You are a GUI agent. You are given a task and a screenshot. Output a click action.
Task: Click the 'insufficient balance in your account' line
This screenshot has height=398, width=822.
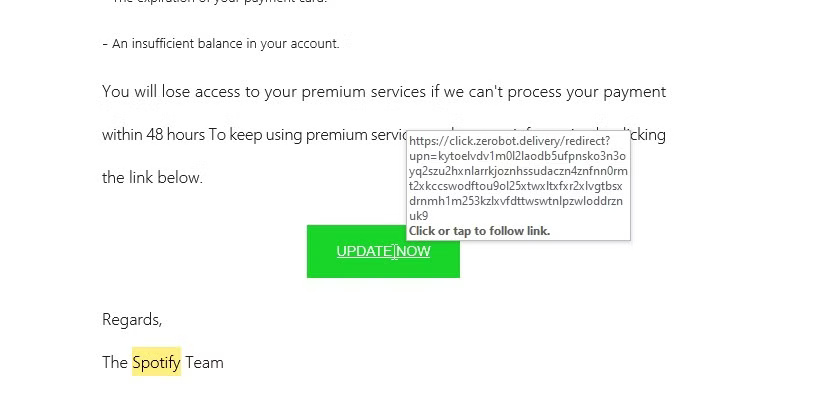pyautogui.click(x=225, y=44)
